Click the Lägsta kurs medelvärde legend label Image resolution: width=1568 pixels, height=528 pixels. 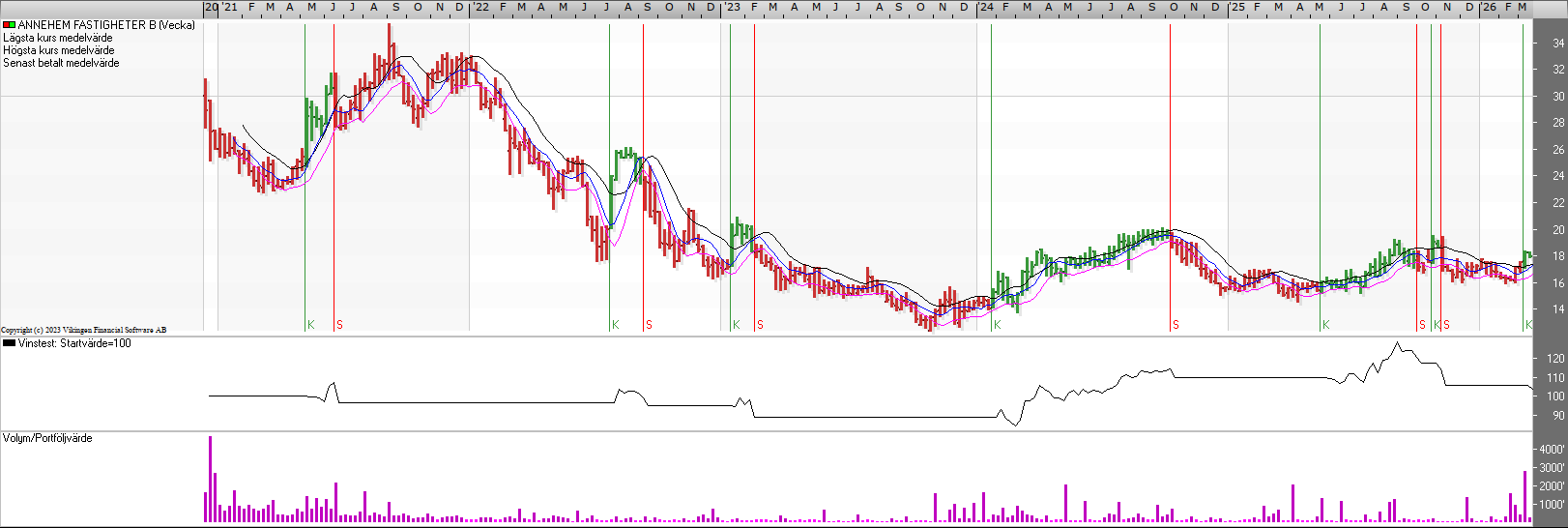click(58, 38)
